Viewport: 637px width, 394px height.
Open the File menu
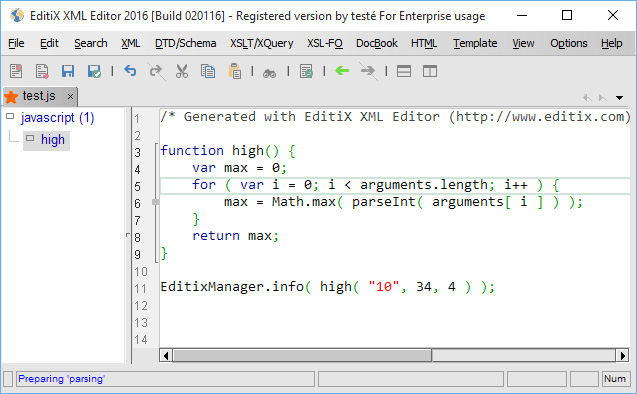pos(16,43)
